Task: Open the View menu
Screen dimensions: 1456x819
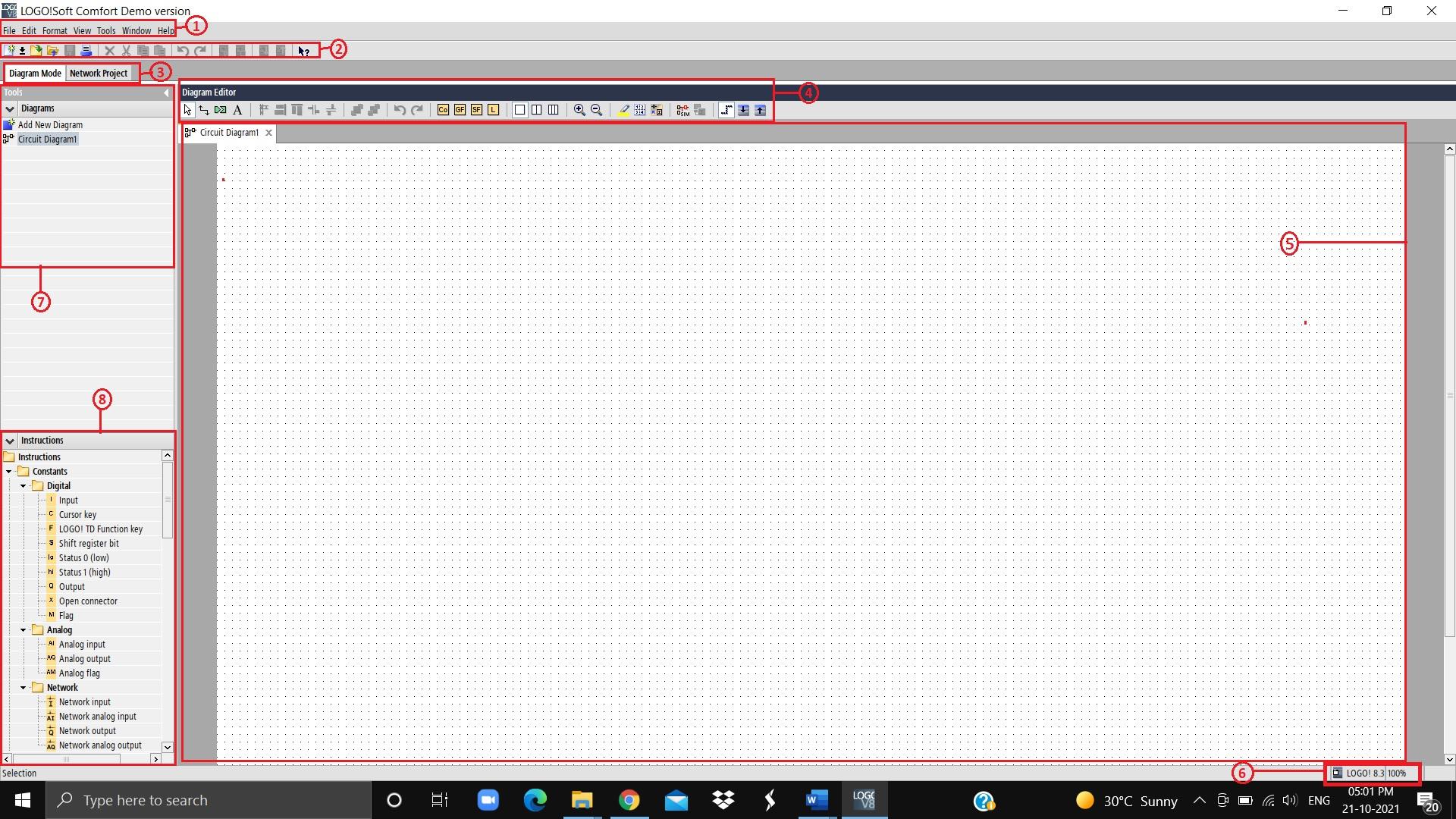Action: click(81, 30)
